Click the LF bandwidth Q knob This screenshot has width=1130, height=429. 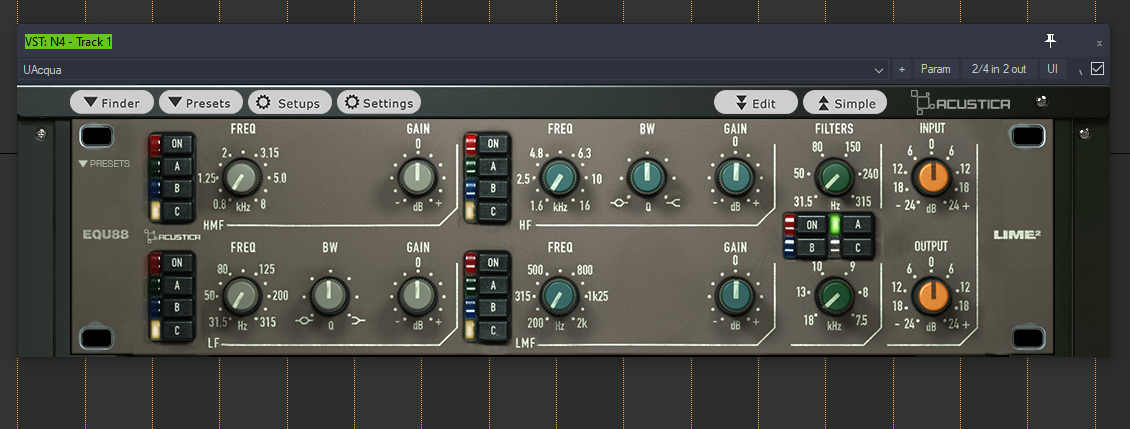(x=329, y=296)
